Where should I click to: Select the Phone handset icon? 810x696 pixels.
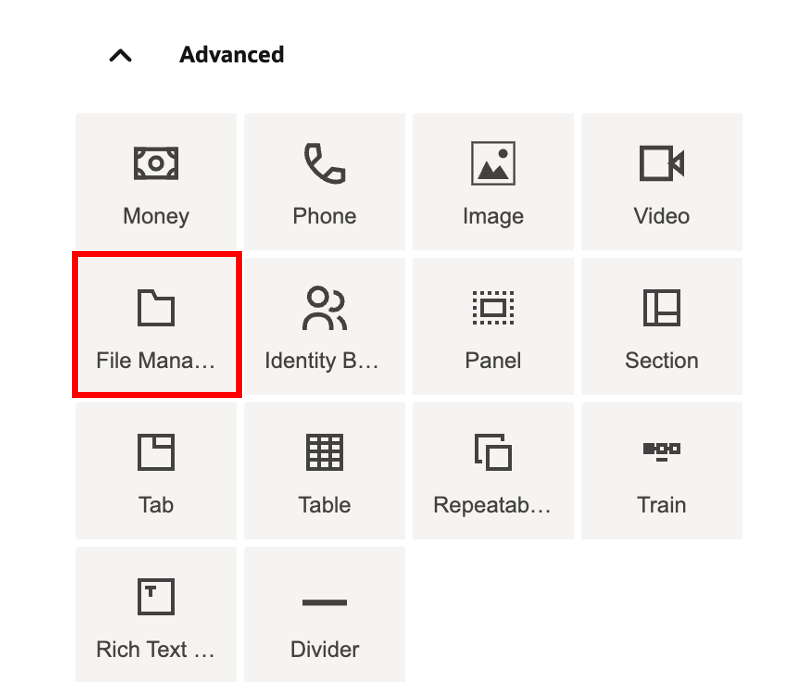pos(324,163)
